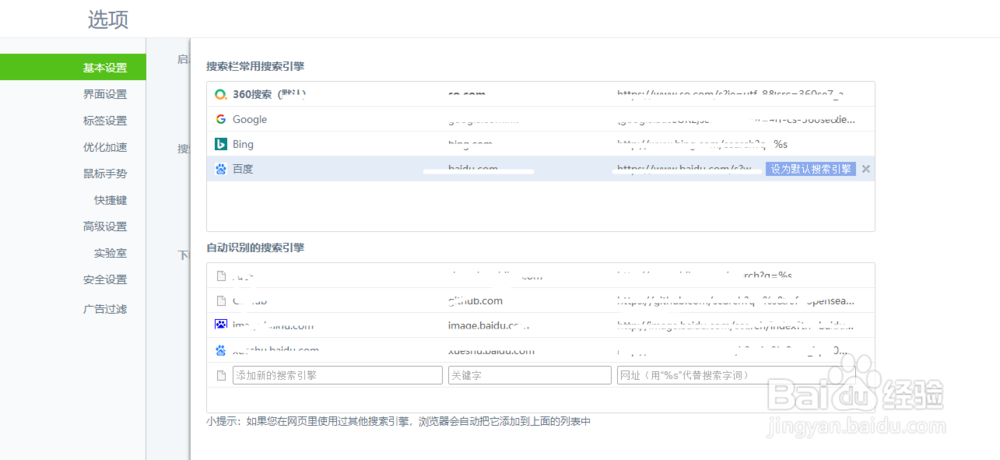Switch to 安全设置 section
Viewport: 1000px width, 460px height.
(x=105, y=279)
